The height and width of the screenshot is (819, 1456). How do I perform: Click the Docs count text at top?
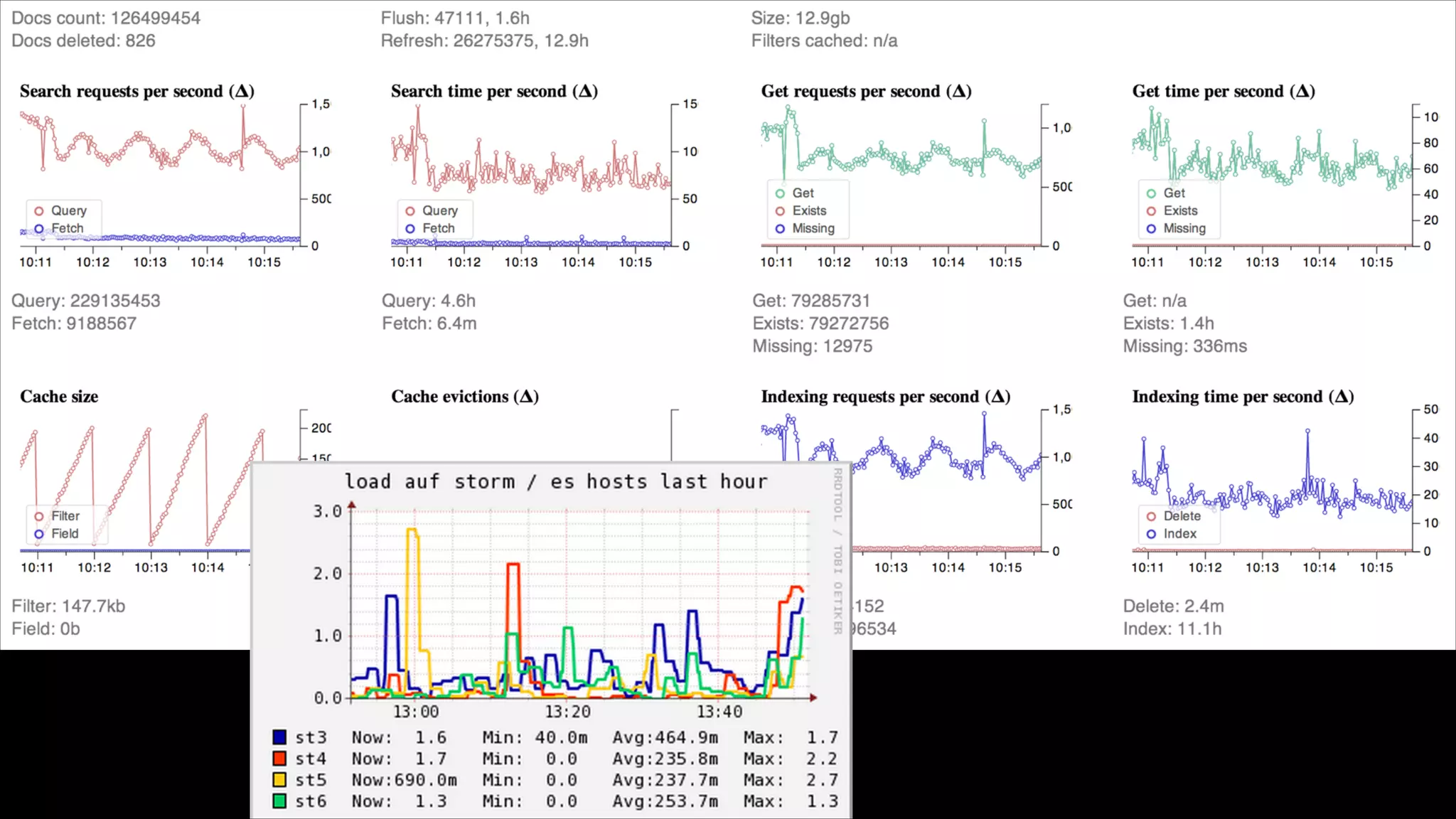[x=106, y=18]
